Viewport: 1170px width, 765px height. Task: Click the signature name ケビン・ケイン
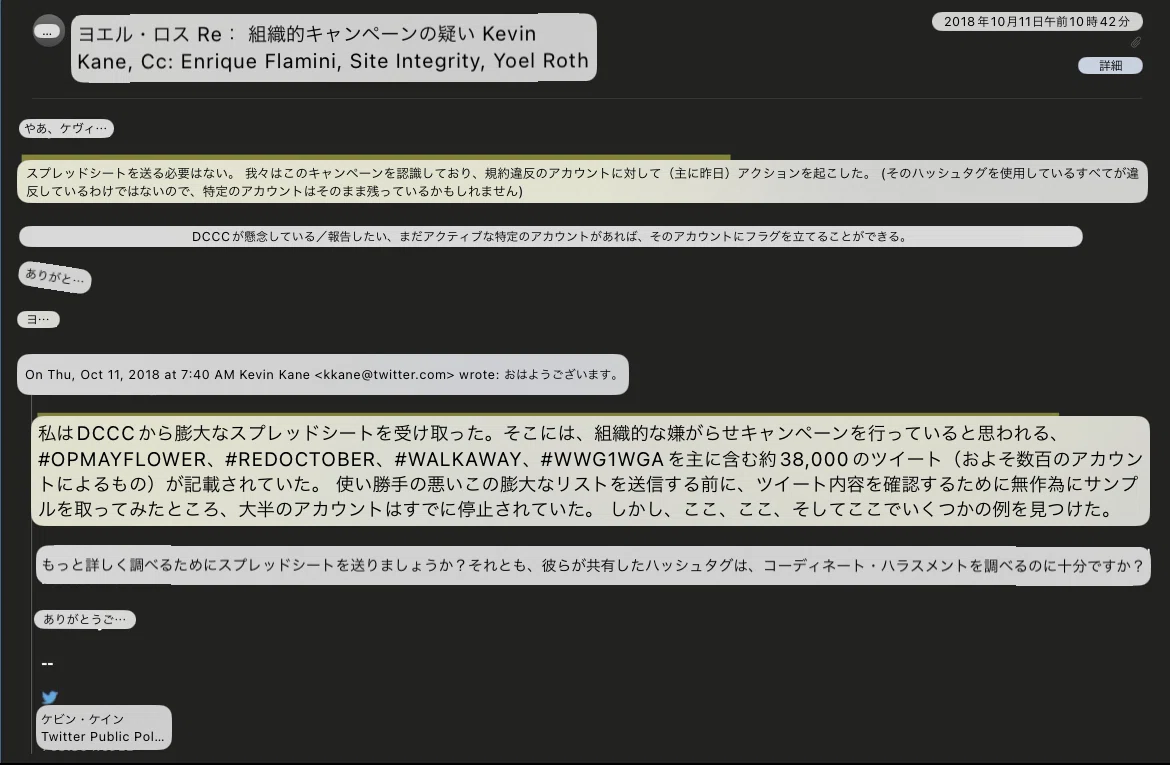[83, 719]
